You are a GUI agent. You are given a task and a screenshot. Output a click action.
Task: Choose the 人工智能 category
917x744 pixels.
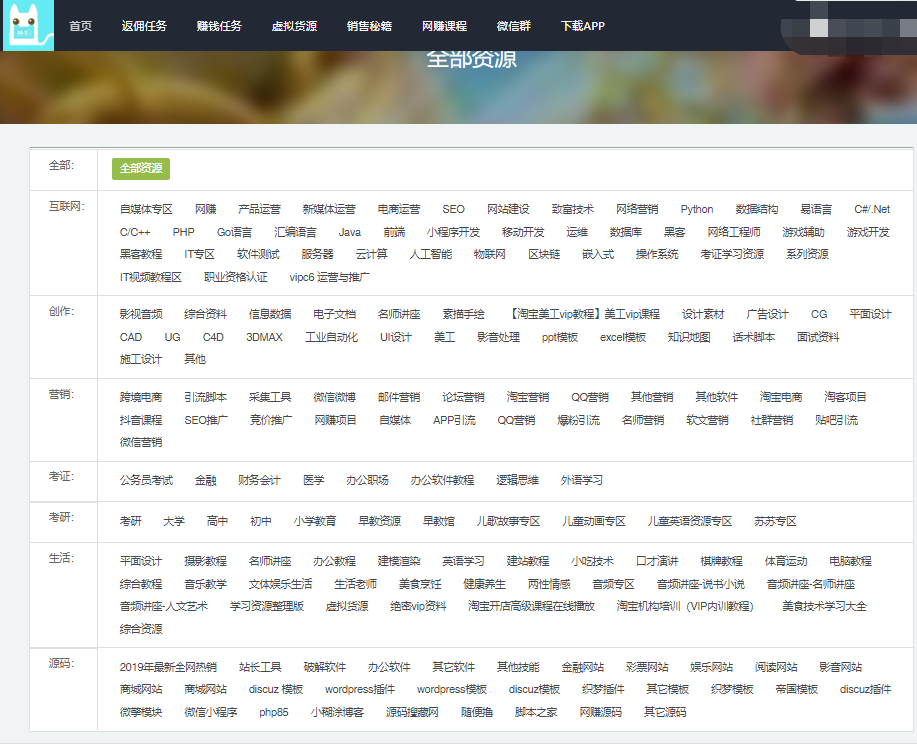[x=430, y=254]
